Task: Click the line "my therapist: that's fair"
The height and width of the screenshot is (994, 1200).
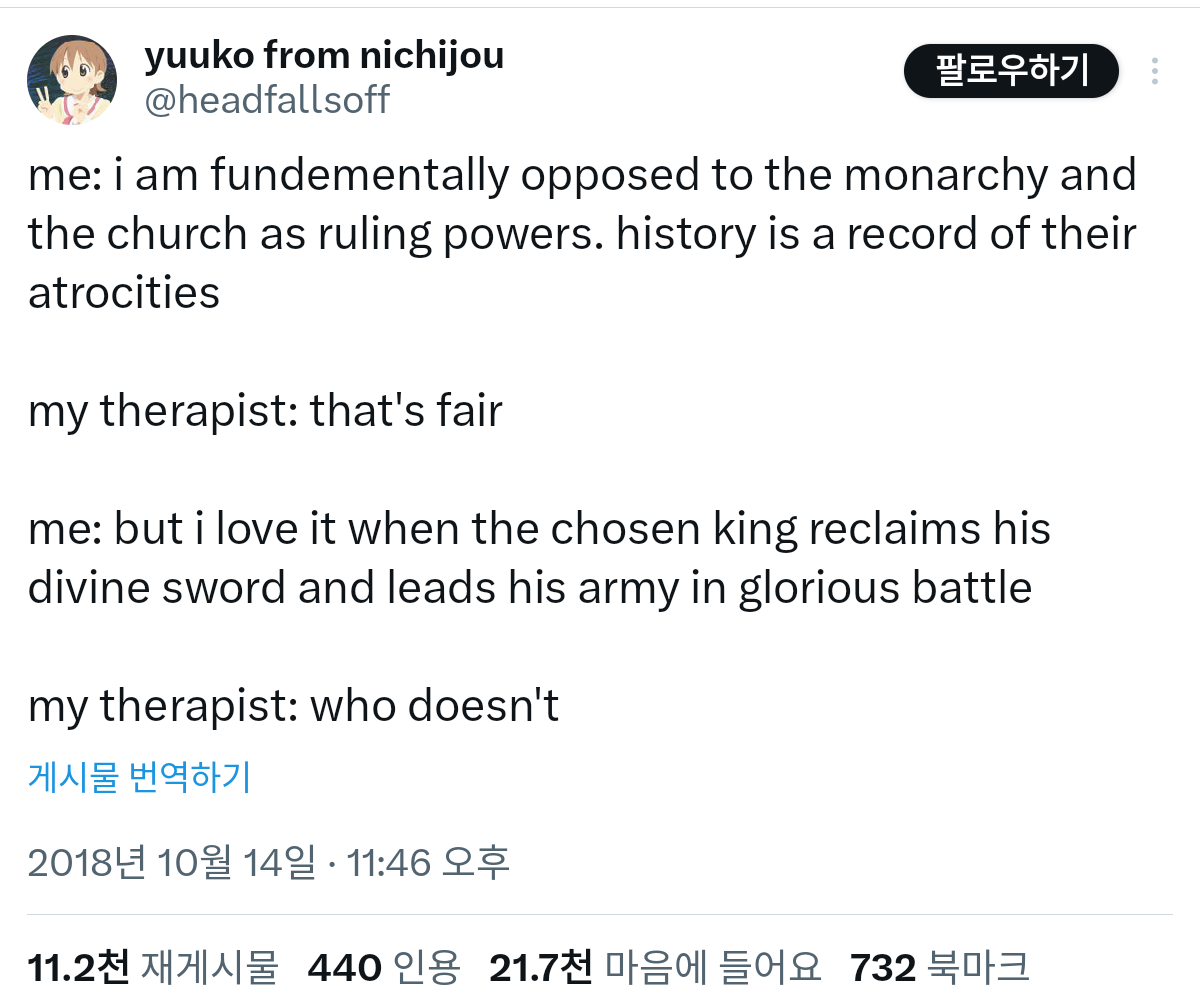Action: [x=265, y=410]
